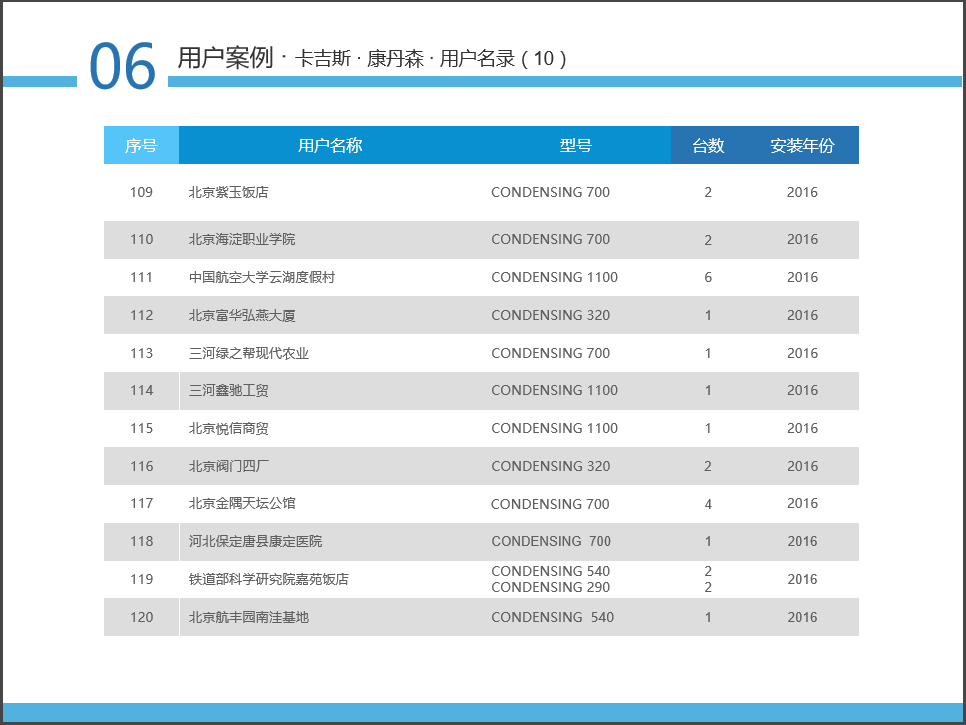The height and width of the screenshot is (725, 966).
Task: Select user name 河北保定唐县康定医院
Action: coord(255,541)
